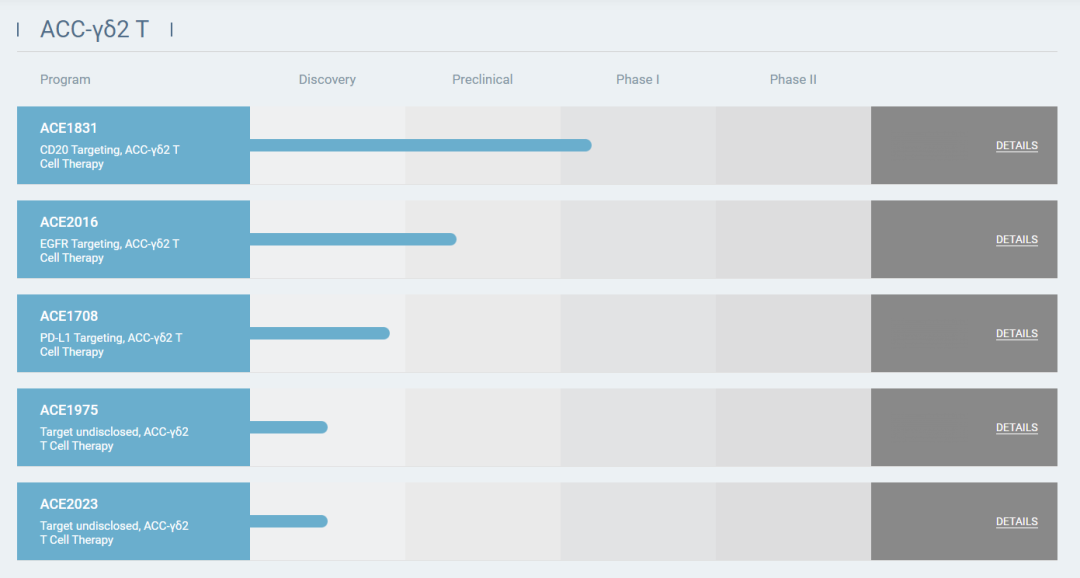Open DETAILS link for ACE1831
This screenshot has height=578, width=1080.
click(x=1017, y=145)
